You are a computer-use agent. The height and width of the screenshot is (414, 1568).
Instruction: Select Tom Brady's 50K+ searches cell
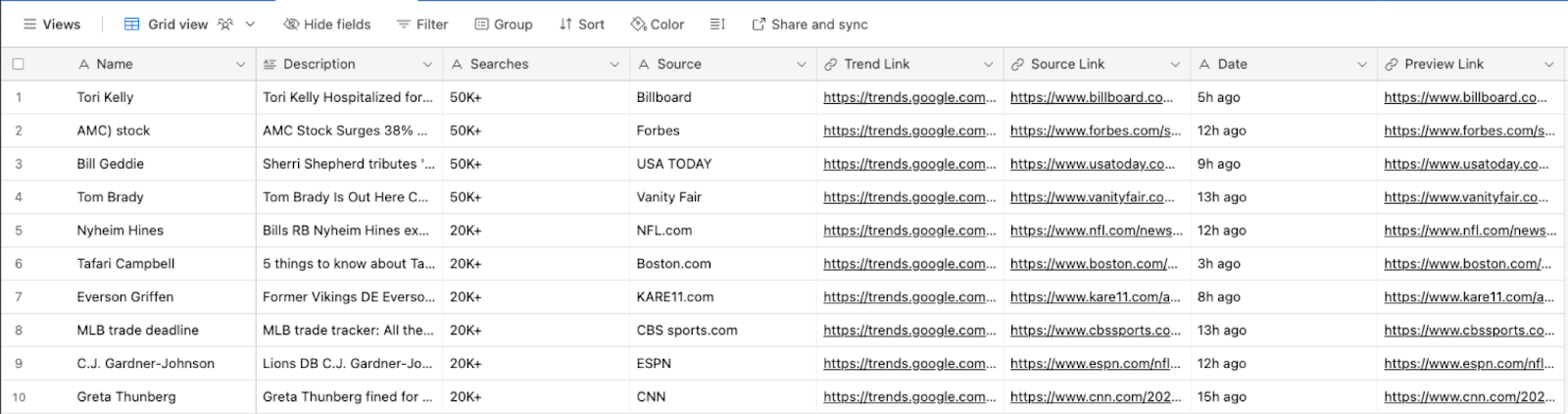[536, 197]
